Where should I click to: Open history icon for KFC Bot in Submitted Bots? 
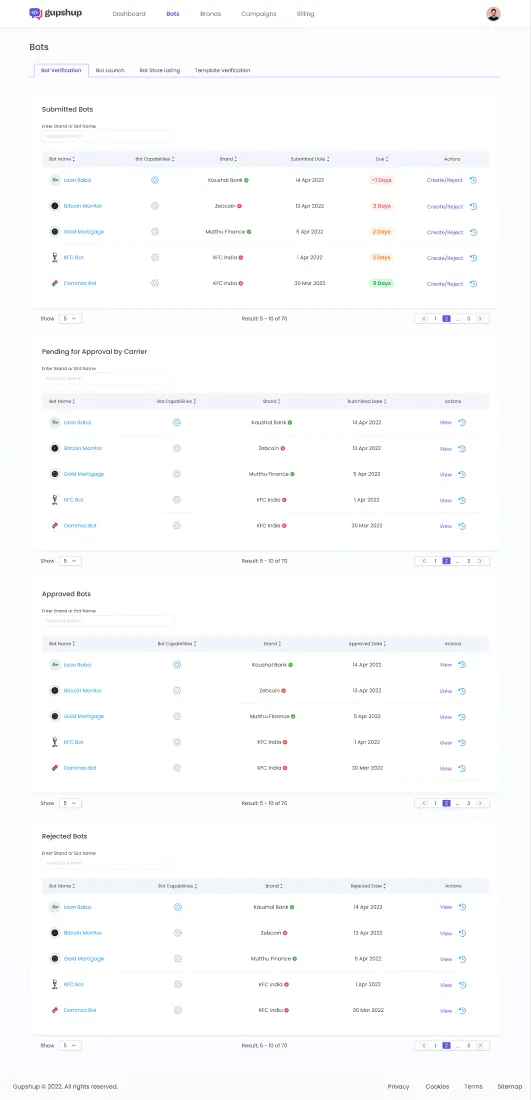pyautogui.click(x=473, y=258)
